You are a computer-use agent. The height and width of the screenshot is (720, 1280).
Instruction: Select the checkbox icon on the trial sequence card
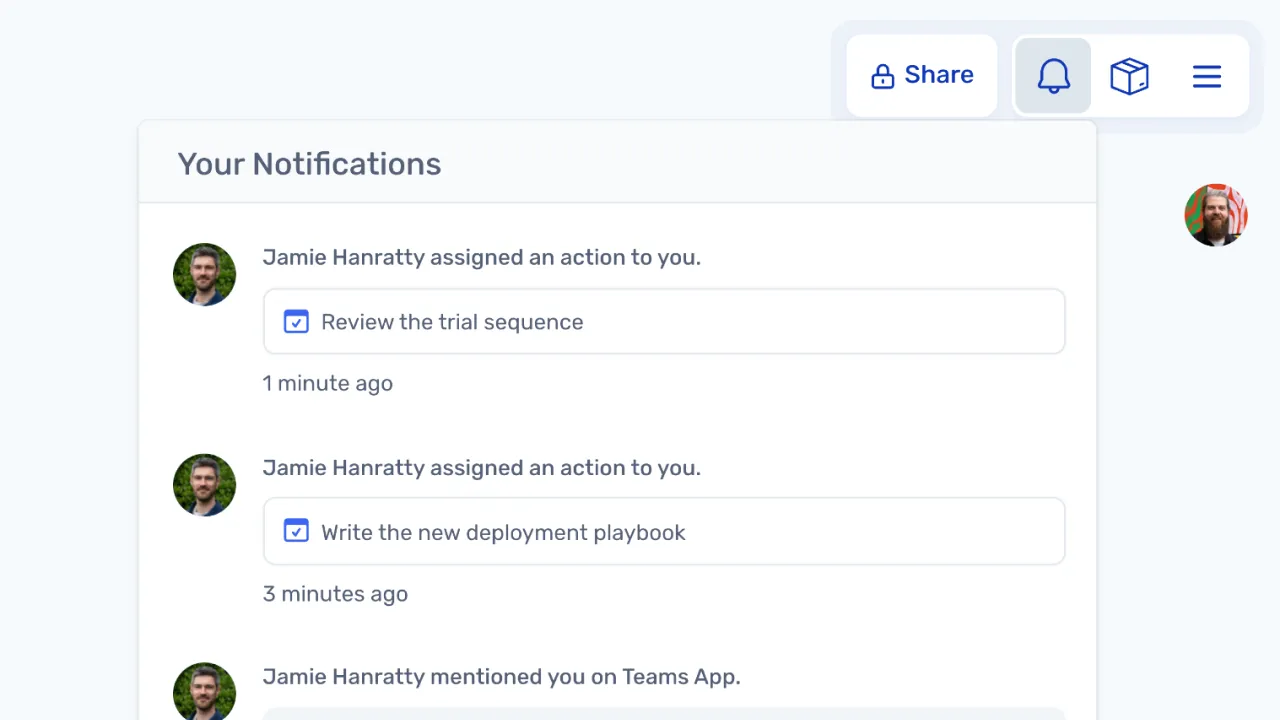tap(296, 321)
